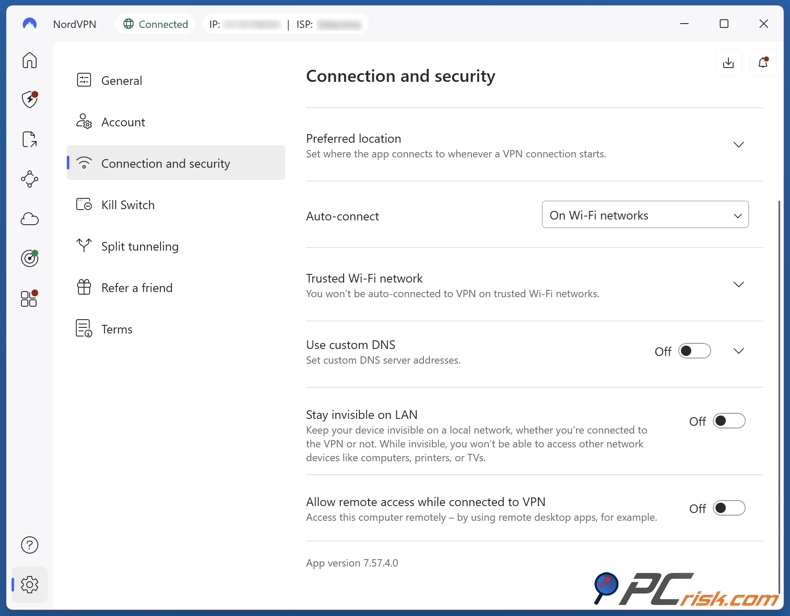
Task: Click the notification bell icon
Action: click(763, 63)
